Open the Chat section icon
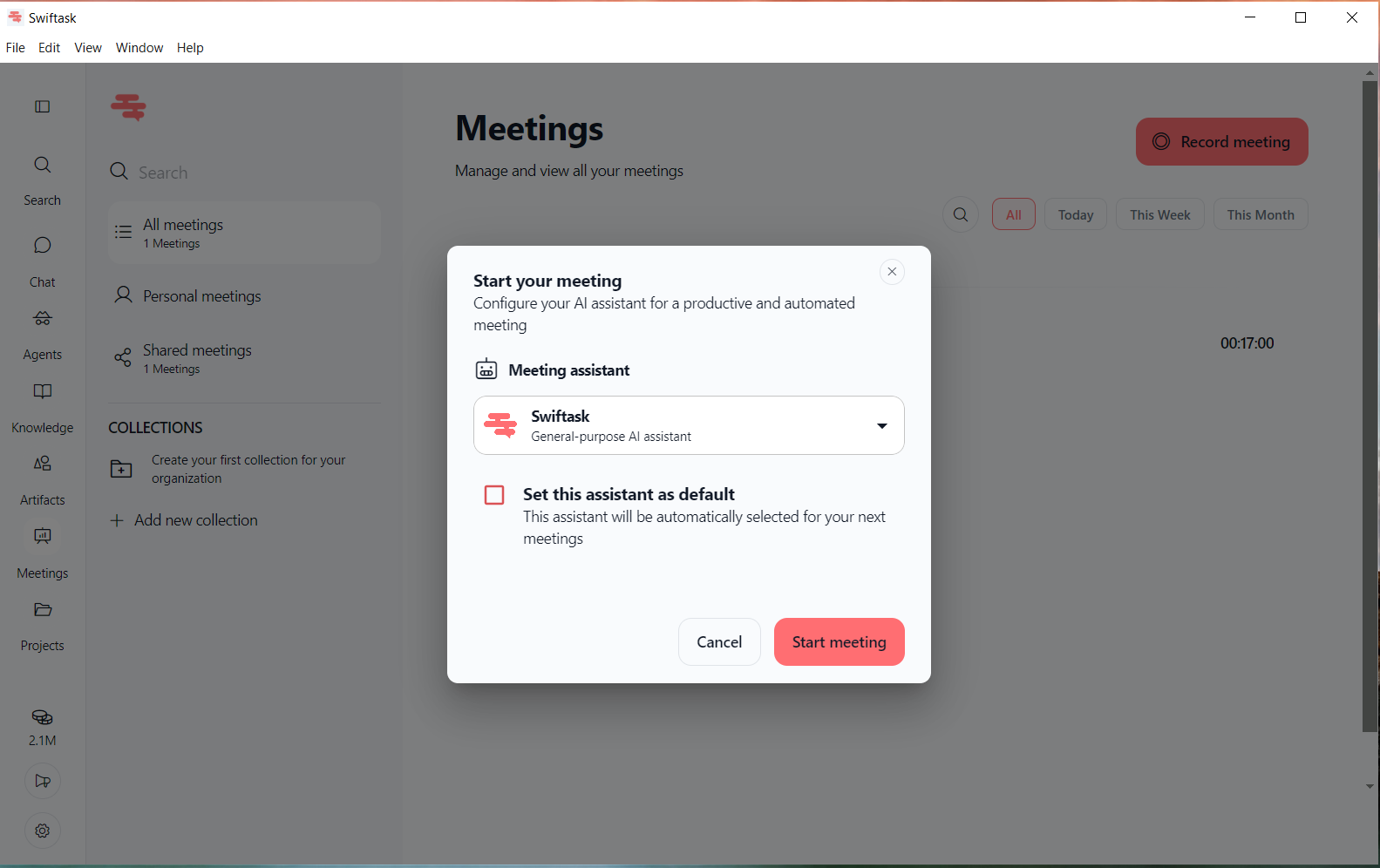The height and width of the screenshot is (868, 1380). pyautogui.click(x=42, y=246)
